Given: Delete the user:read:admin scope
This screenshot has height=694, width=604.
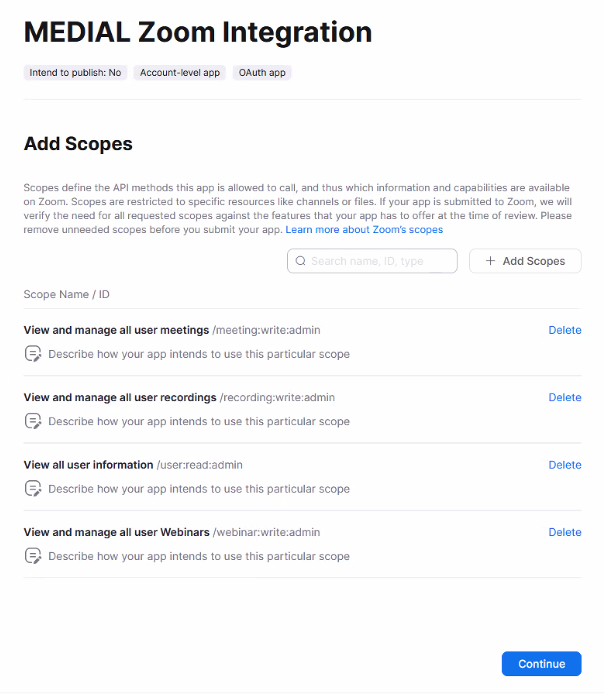Looking at the screenshot, I should click(x=565, y=465).
